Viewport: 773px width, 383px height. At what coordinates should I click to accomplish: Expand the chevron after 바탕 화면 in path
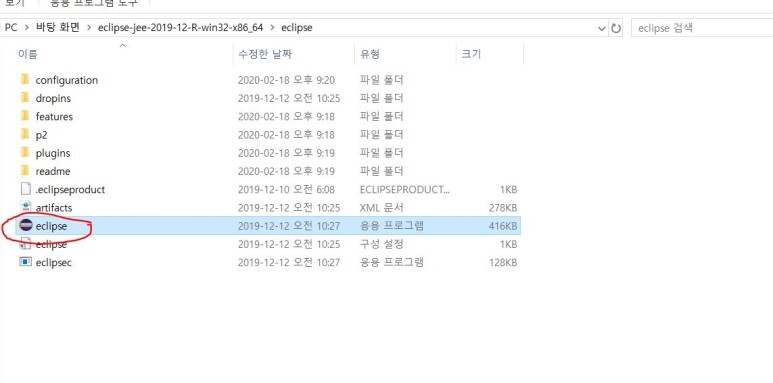[89, 28]
